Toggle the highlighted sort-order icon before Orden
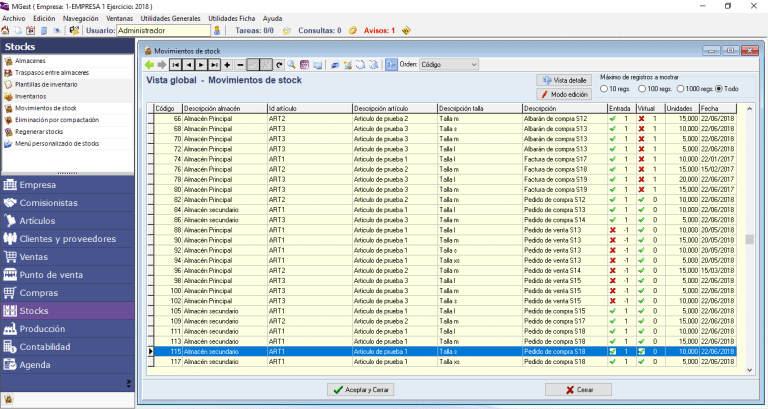The width and height of the screenshot is (768, 409). (x=391, y=65)
